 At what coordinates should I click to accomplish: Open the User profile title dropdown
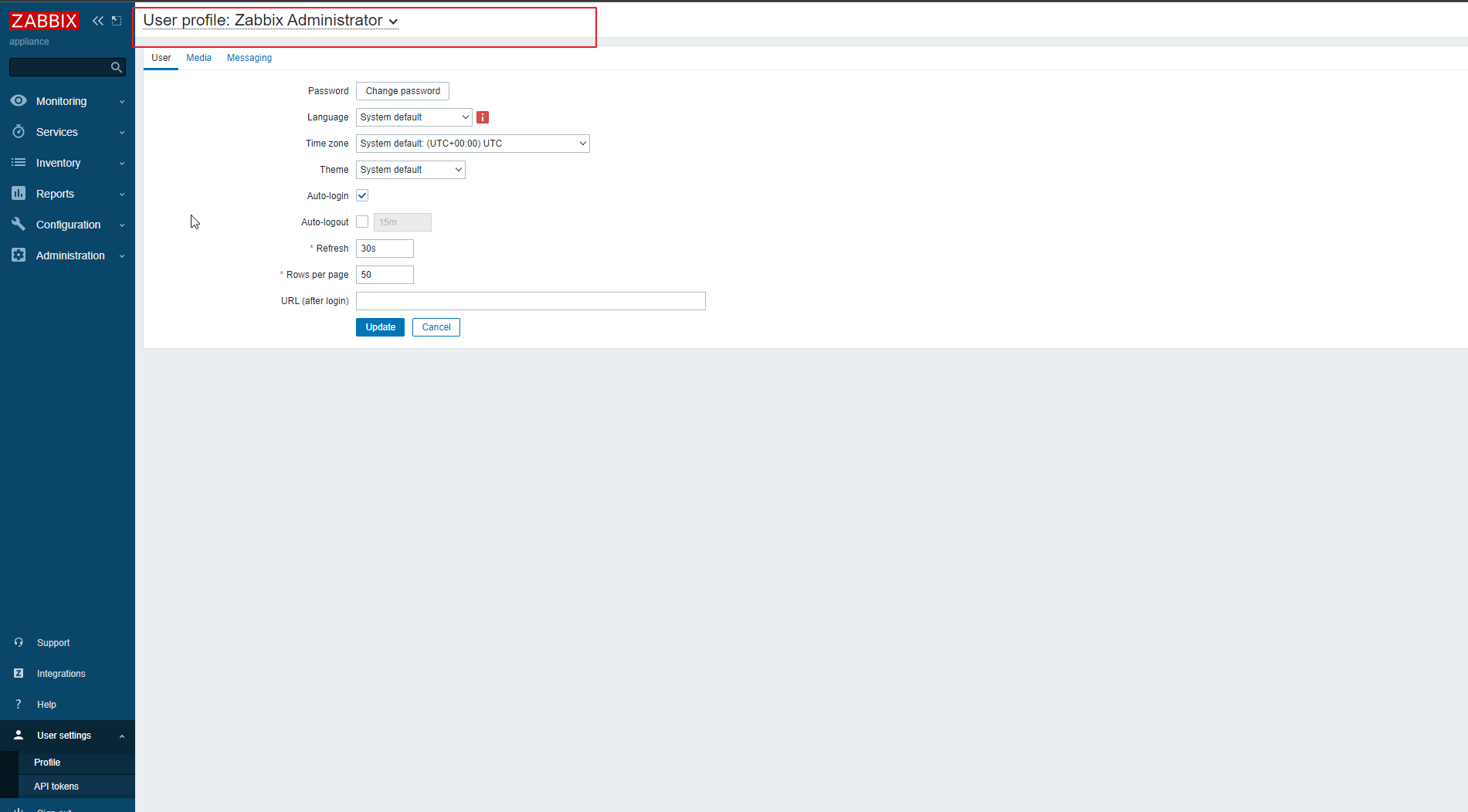tap(270, 21)
